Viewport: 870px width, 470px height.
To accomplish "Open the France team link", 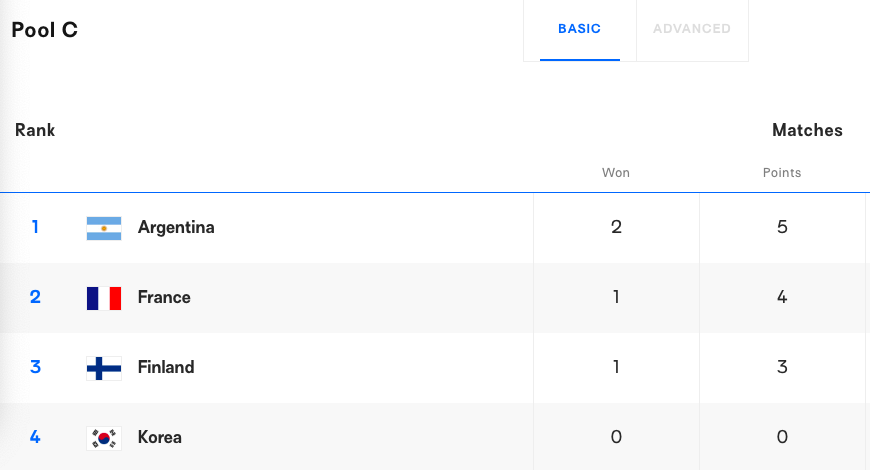I will (x=164, y=297).
